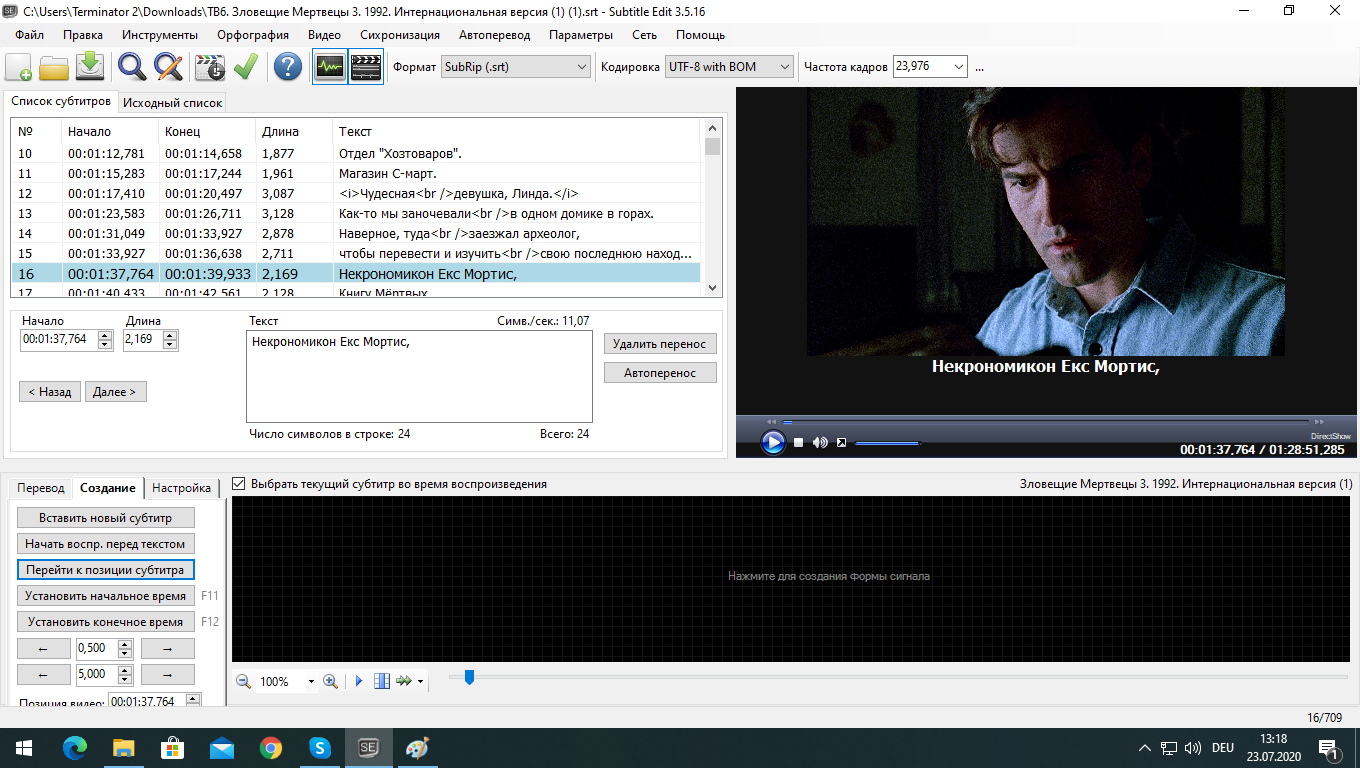This screenshot has height=768, width=1360.
Task: Click the video seek progress bar
Action: coord(1045,421)
